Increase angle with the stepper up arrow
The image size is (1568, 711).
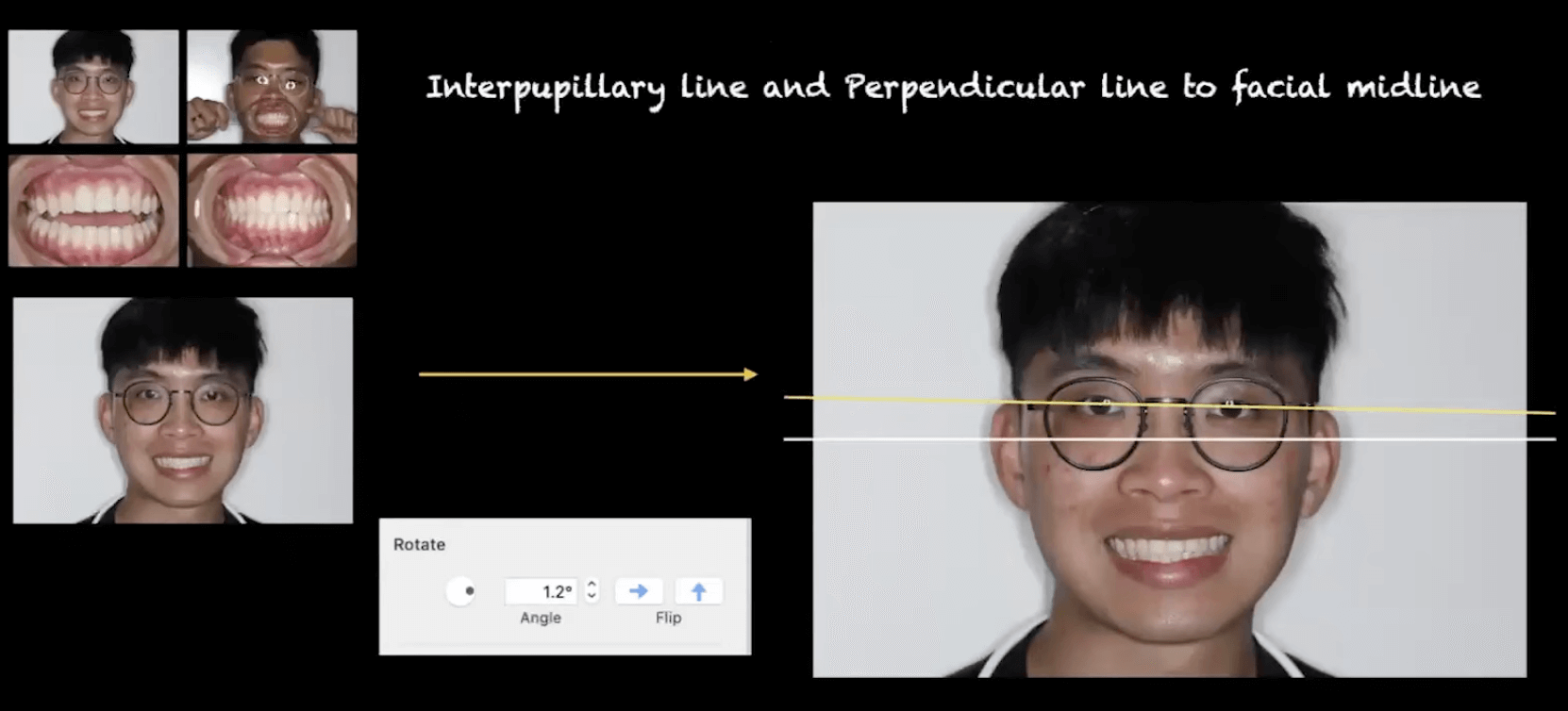592,585
